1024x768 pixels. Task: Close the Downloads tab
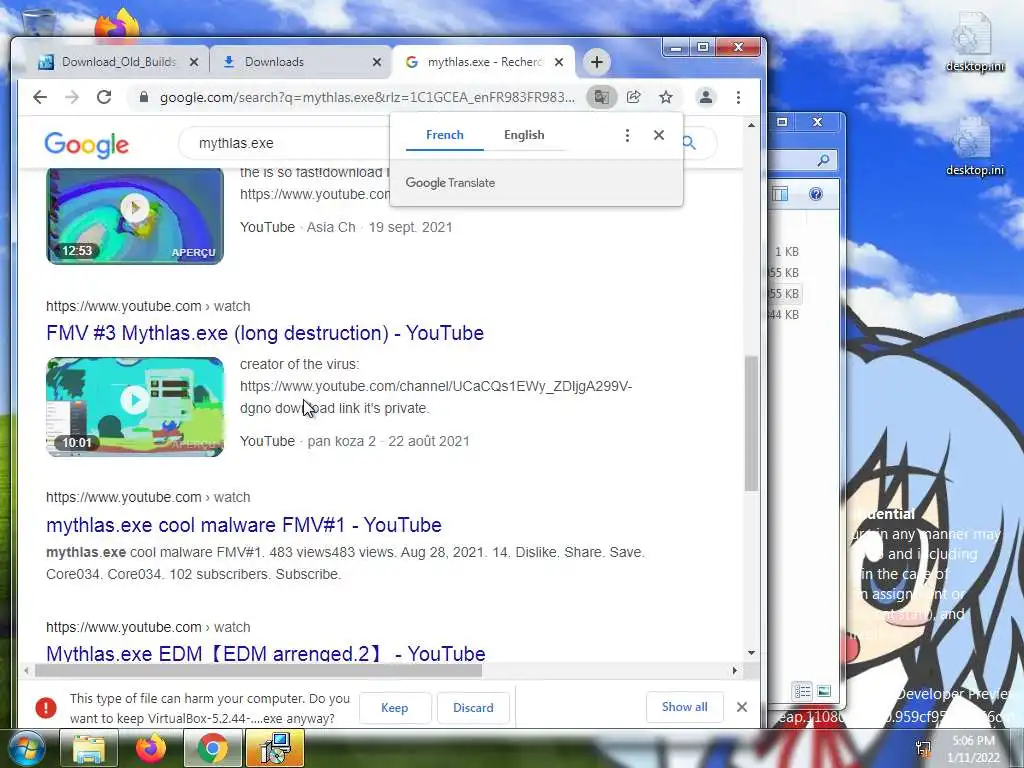click(377, 62)
